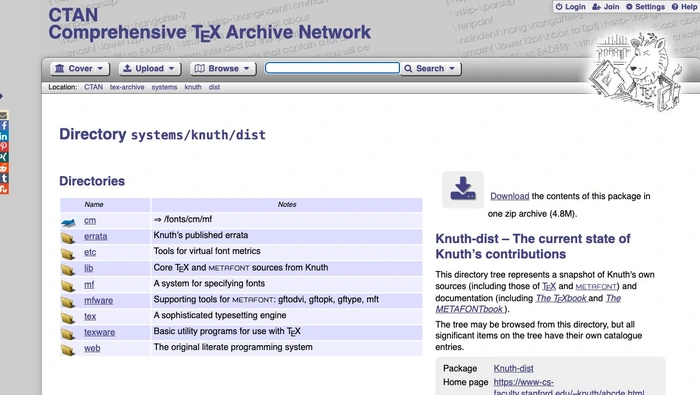Image resolution: width=700 pixels, height=395 pixels.
Task: Open the cm directory link
Action: pos(90,220)
